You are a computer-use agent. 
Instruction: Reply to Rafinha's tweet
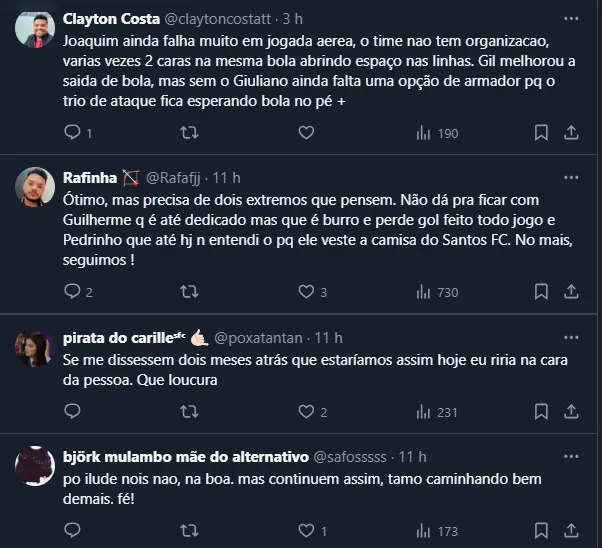point(72,292)
